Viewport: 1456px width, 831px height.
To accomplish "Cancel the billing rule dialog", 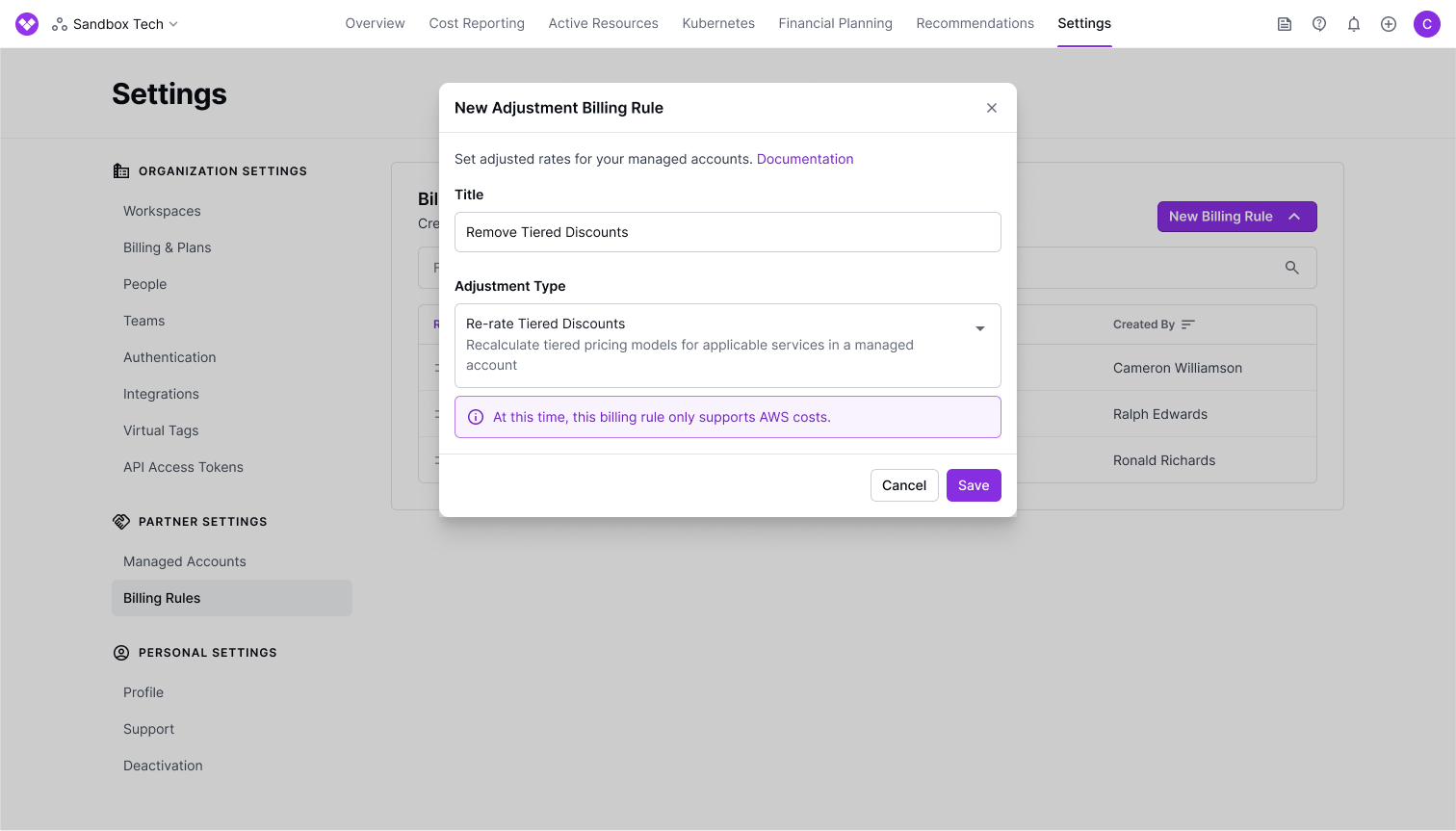I will 903,485.
